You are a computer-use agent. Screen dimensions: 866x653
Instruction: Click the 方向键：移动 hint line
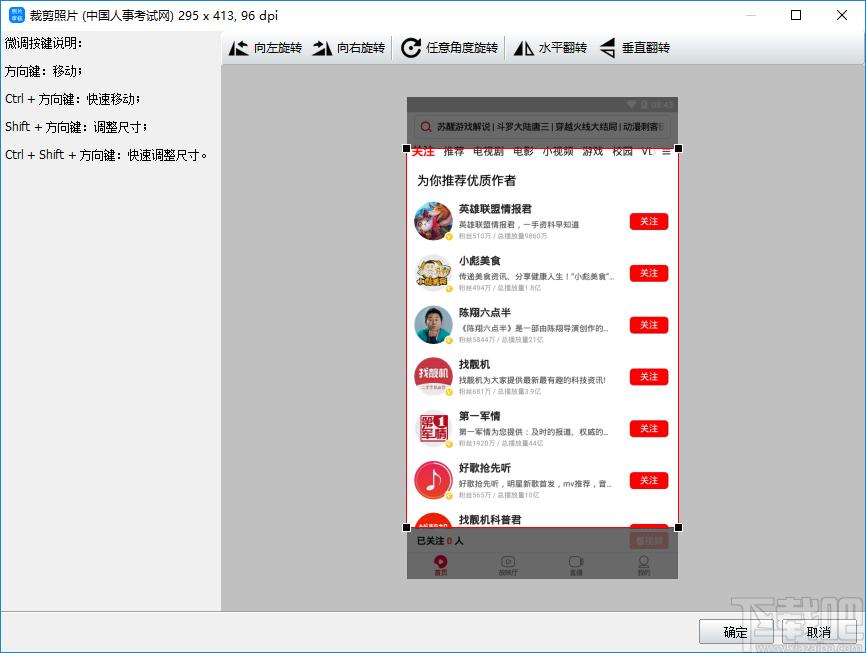pos(44,71)
